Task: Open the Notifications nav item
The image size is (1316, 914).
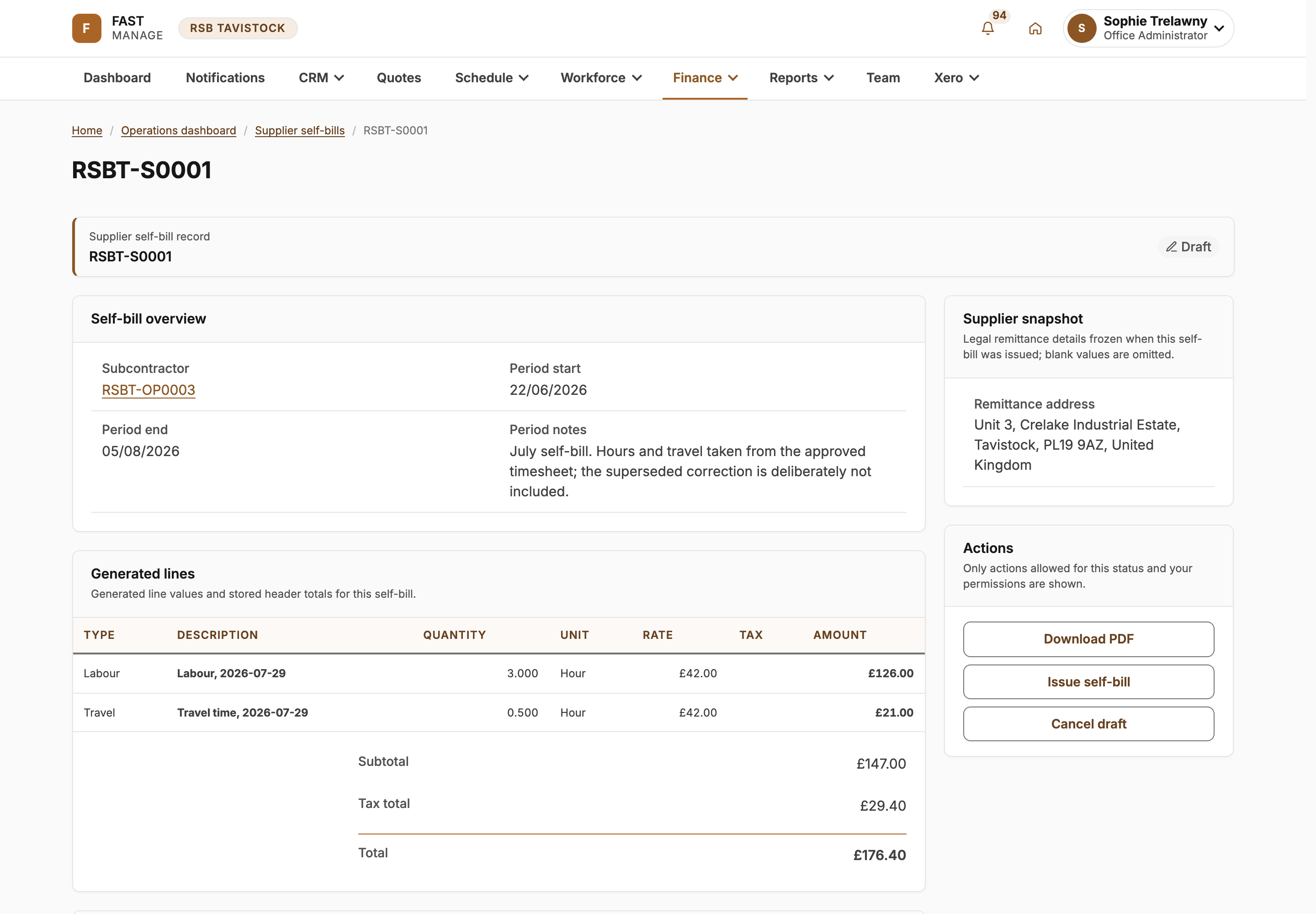Action: 225,78
